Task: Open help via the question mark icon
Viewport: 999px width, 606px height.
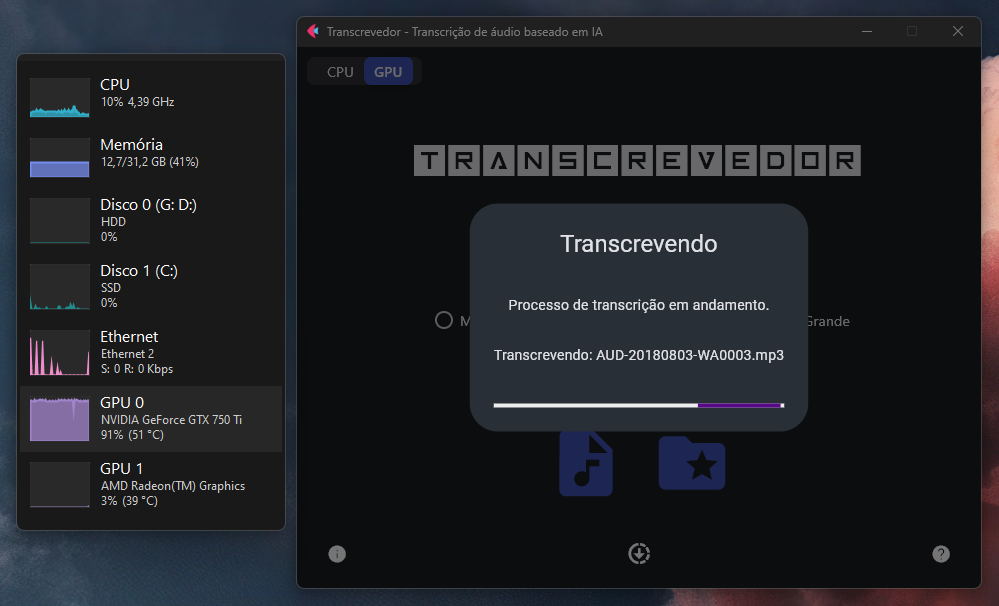Action: (940, 553)
